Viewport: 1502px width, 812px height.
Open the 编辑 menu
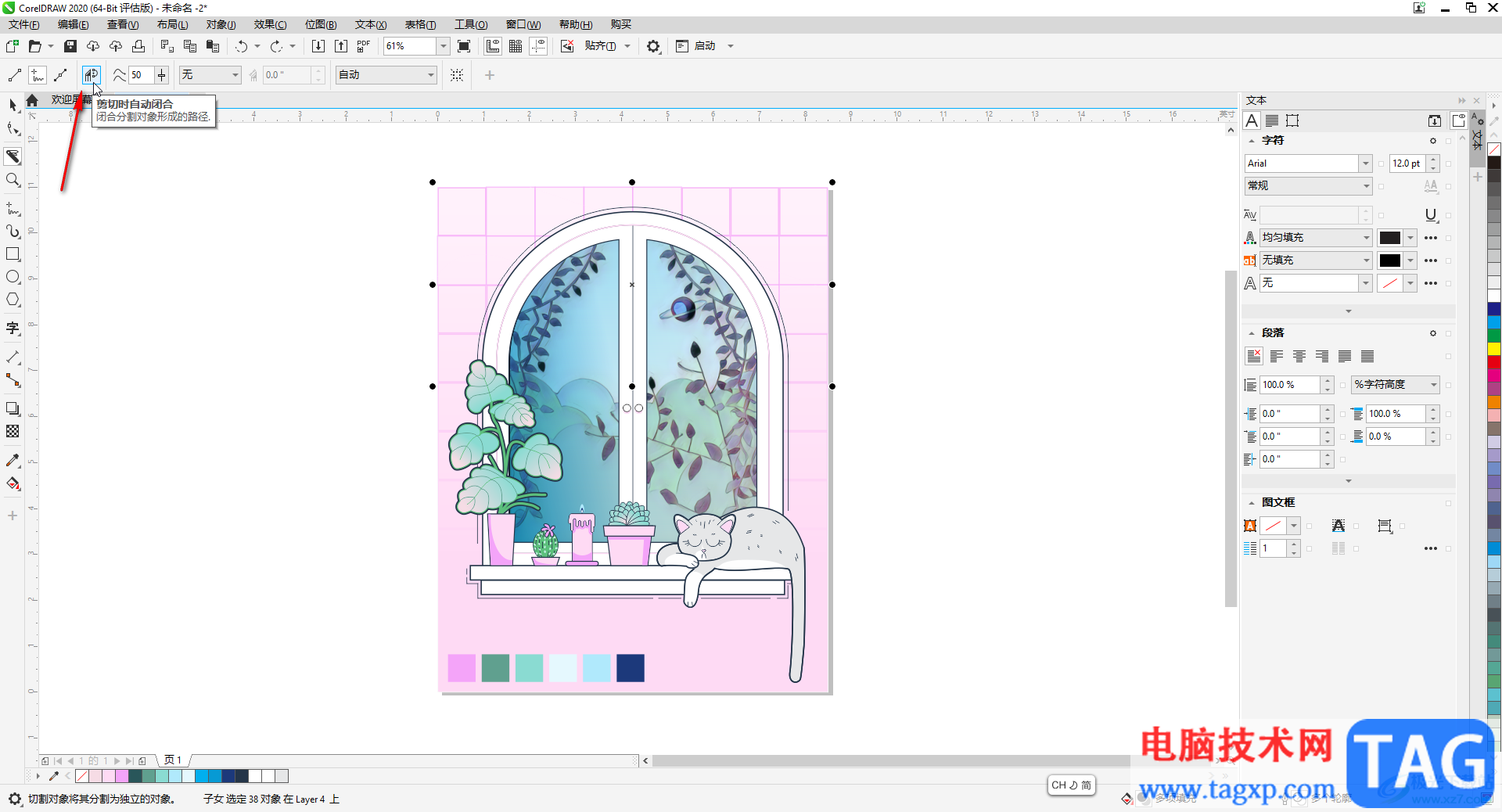pyautogui.click(x=73, y=25)
